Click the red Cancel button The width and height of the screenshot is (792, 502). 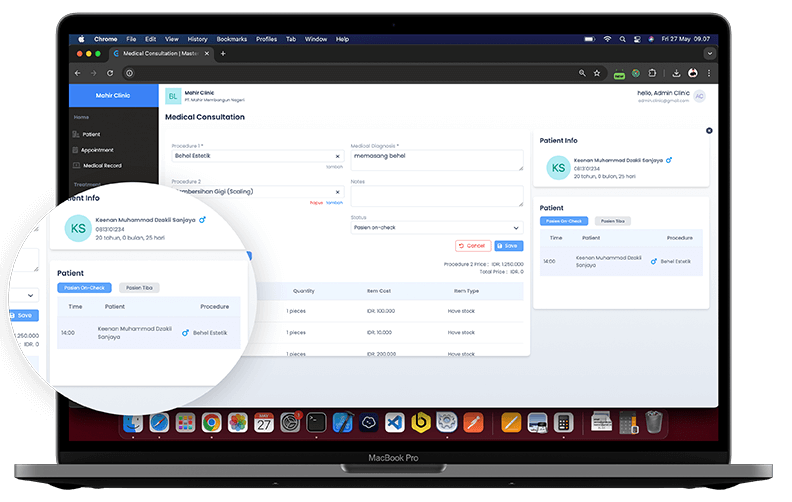[x=472, y=245]
